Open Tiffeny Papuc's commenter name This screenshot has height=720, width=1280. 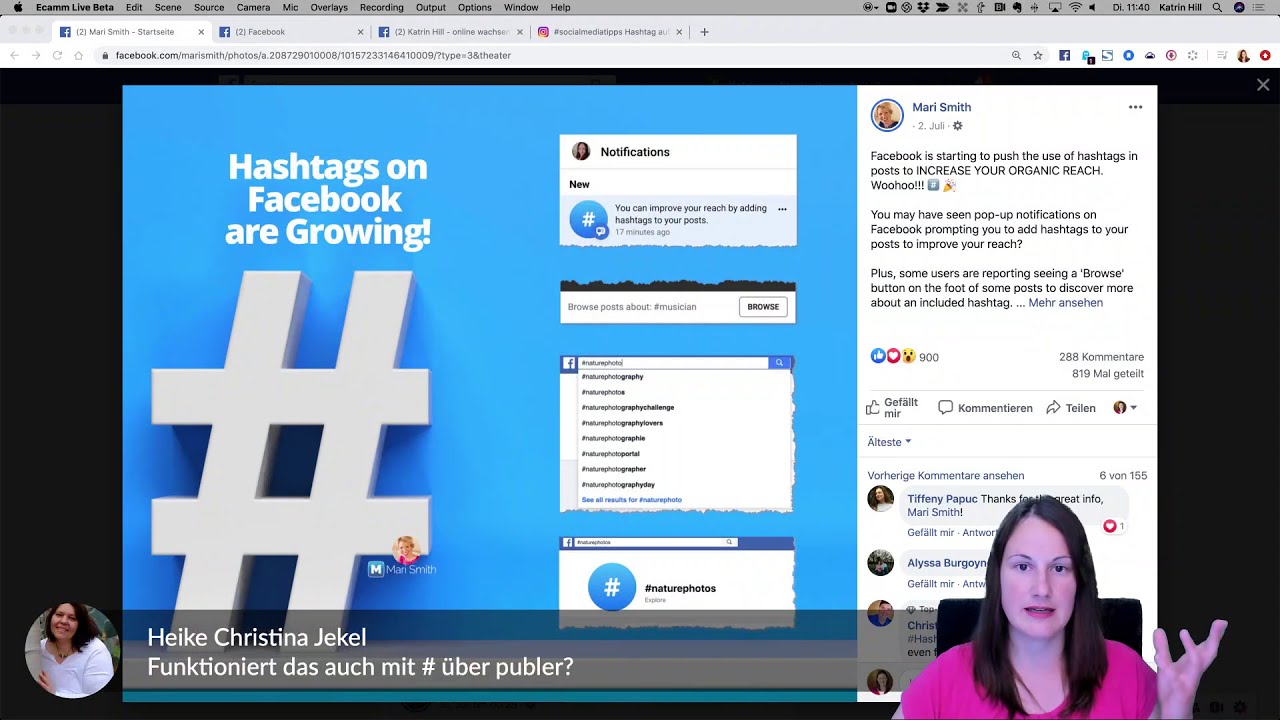point(942,499)
